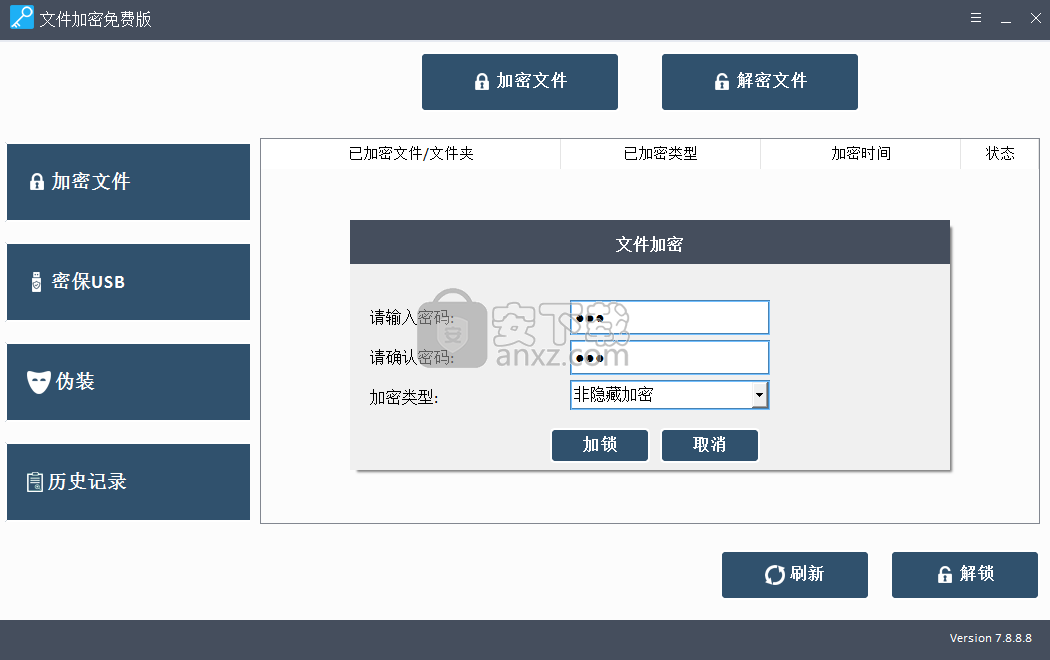Select the lock icon on 加密文件 sidebar button
This screenshot has height=660, width=1050.
[x=37, y=181]
